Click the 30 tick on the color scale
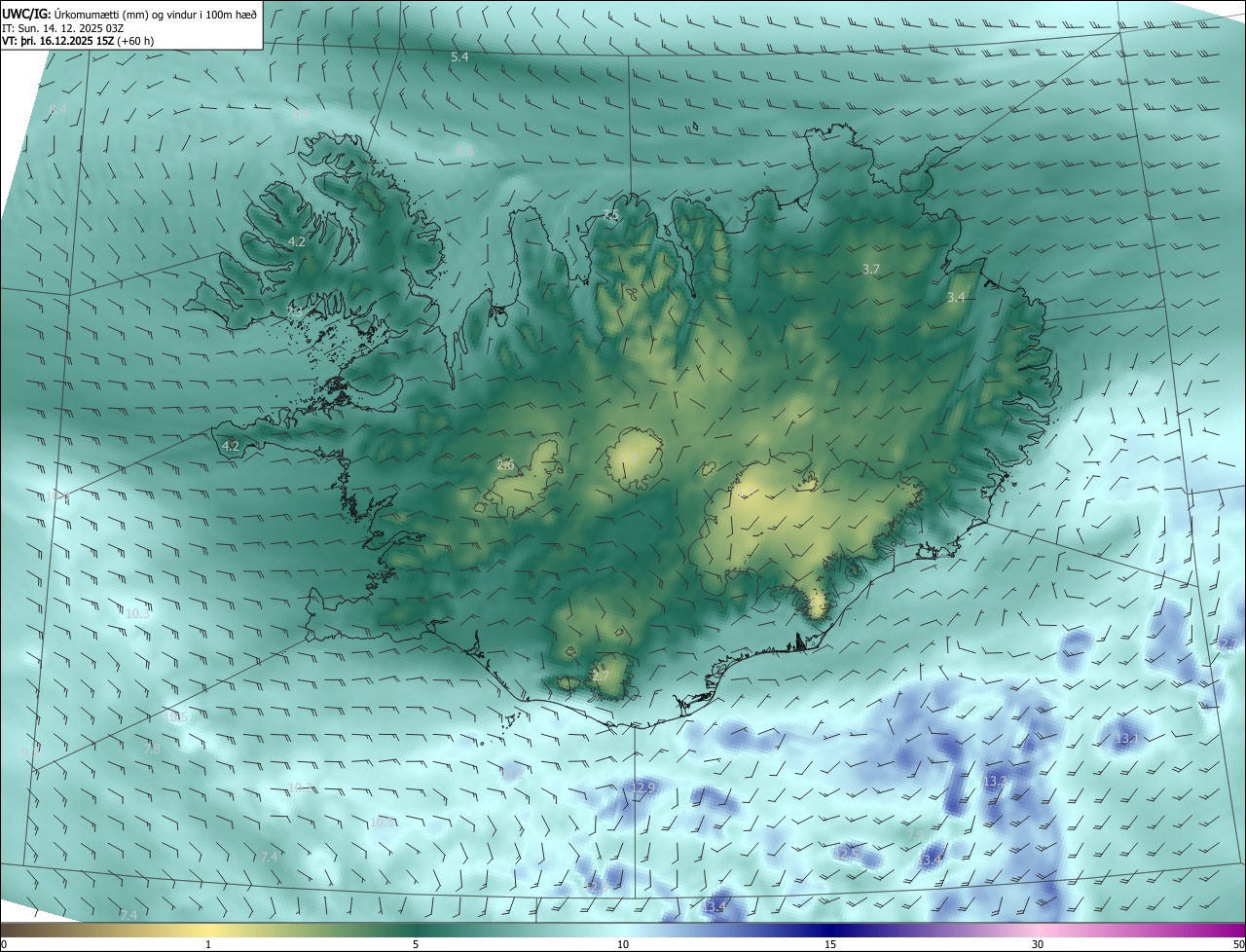This screenshot has height=952, width=1246. 1038,944
